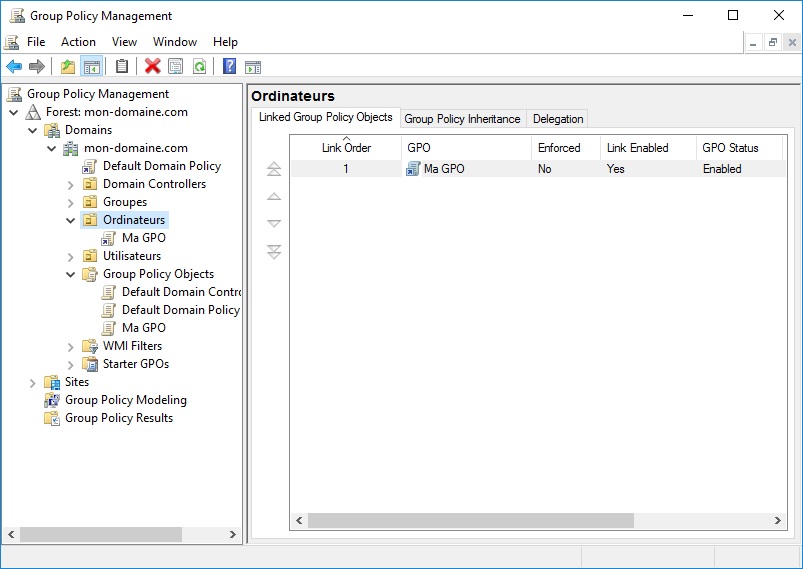The image size is (803, 569).
Task: Expand the WMI Filters node
Action: pyautogui.click(x=71, y=347)
